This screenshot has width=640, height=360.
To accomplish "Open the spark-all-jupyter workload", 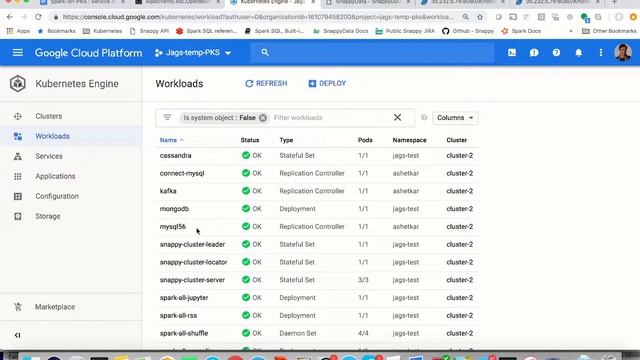I will click(184, 298).
